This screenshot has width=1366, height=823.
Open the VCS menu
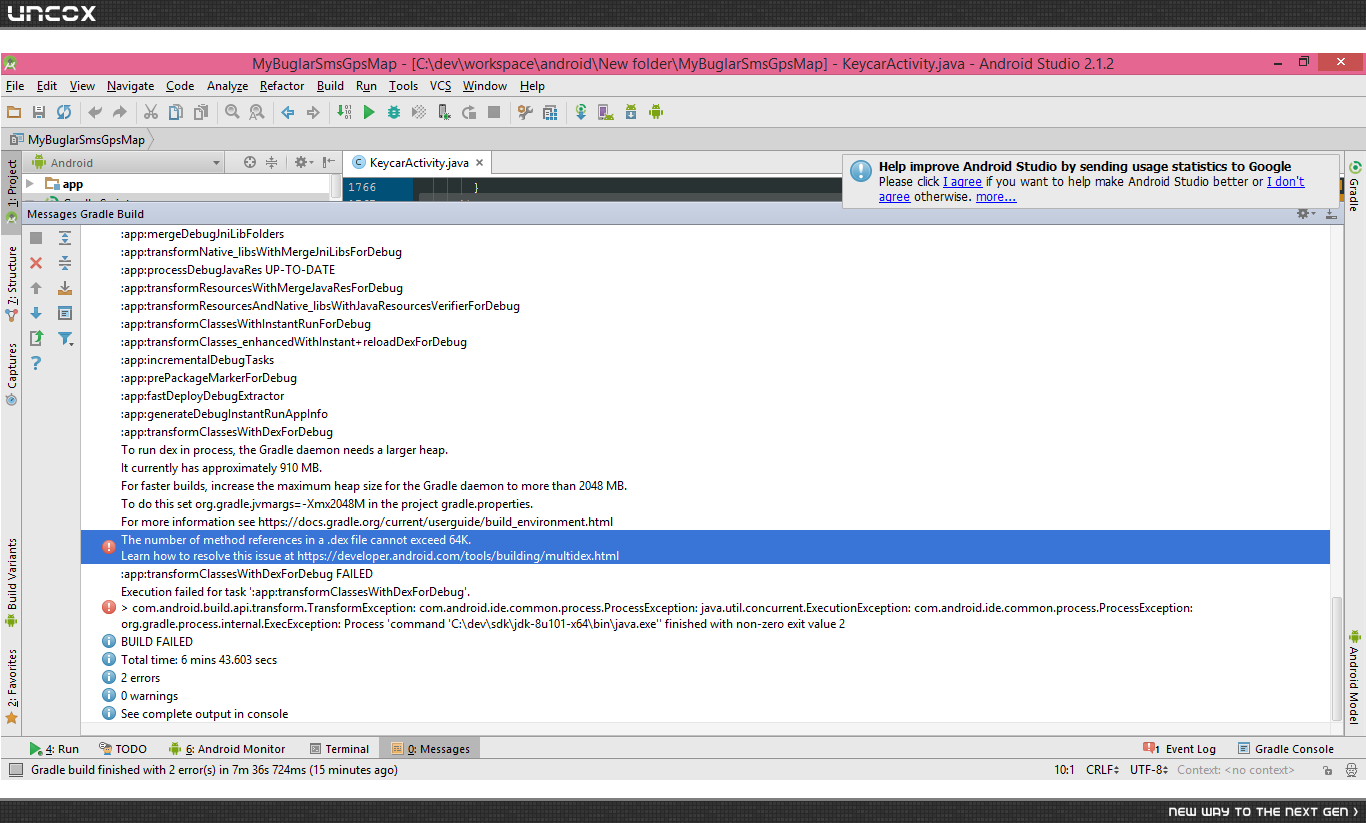pyautogui.click(x=441, y=86)
